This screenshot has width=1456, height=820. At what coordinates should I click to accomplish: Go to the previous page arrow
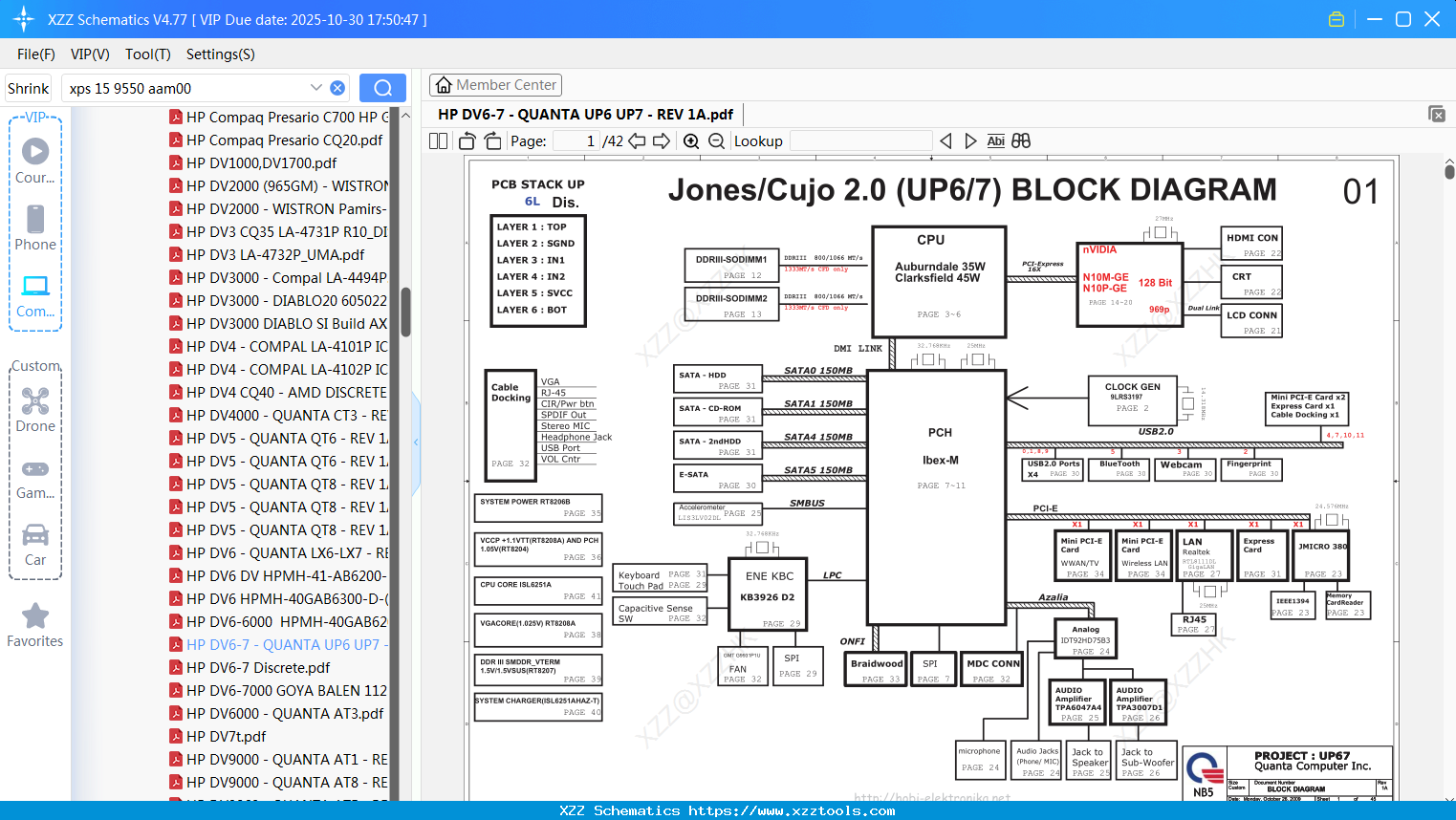[637, 140]
